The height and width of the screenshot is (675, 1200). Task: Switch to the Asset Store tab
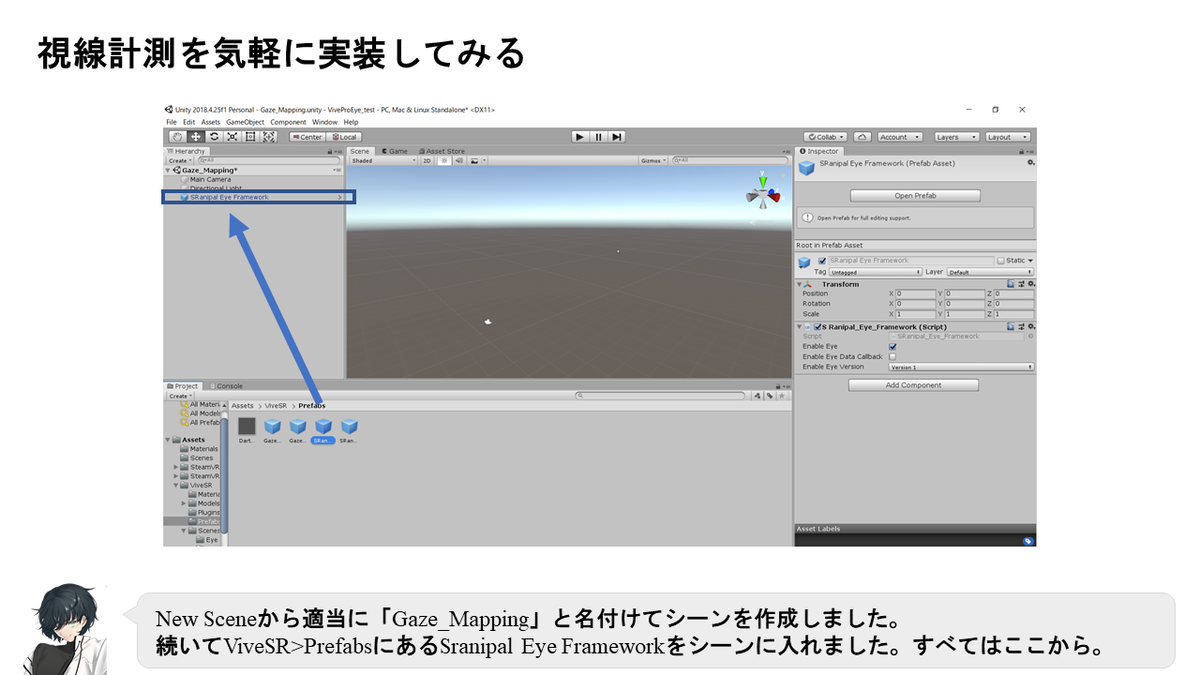(441, 151)
